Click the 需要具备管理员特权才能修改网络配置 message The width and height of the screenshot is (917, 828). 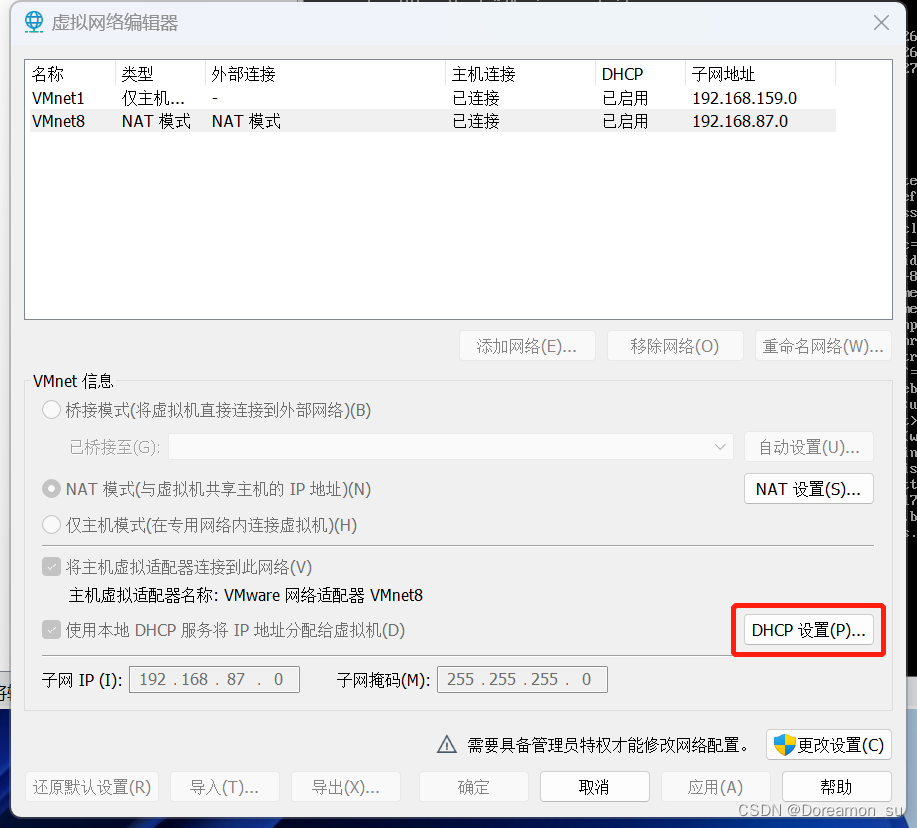coord(608,745)
